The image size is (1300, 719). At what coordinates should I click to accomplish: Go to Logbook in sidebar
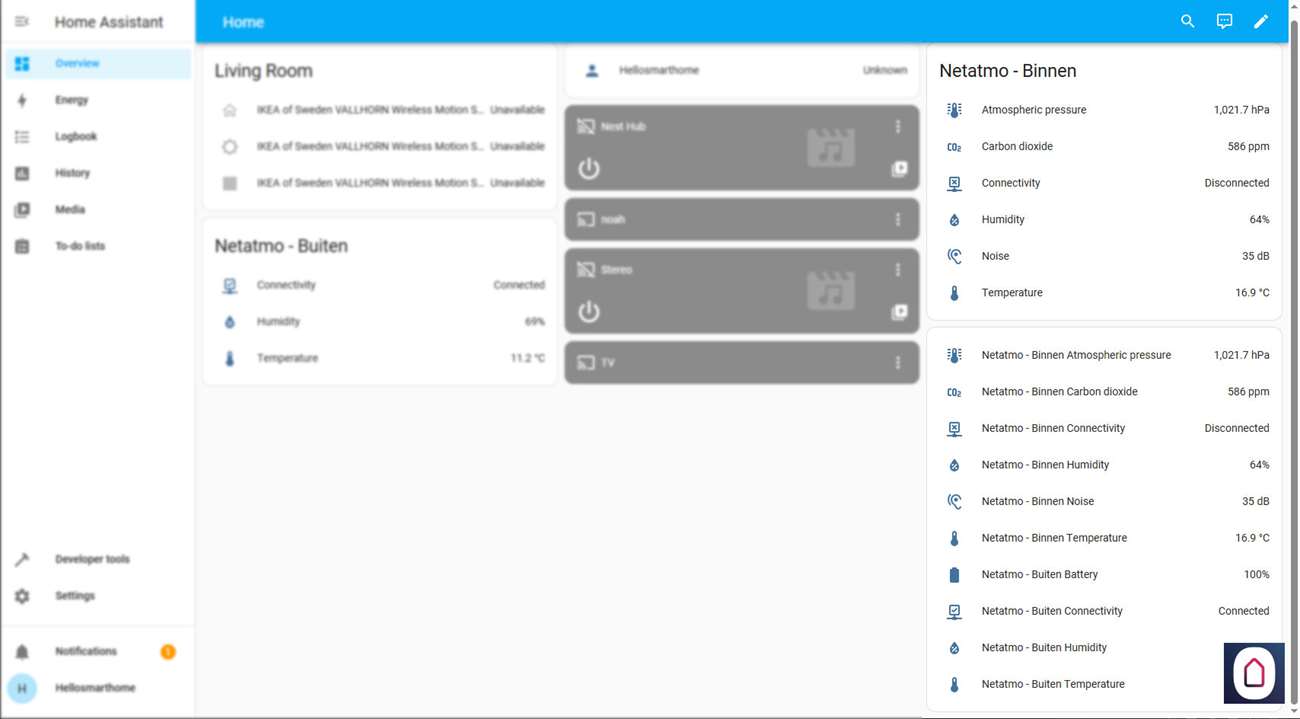pos(76,137)
